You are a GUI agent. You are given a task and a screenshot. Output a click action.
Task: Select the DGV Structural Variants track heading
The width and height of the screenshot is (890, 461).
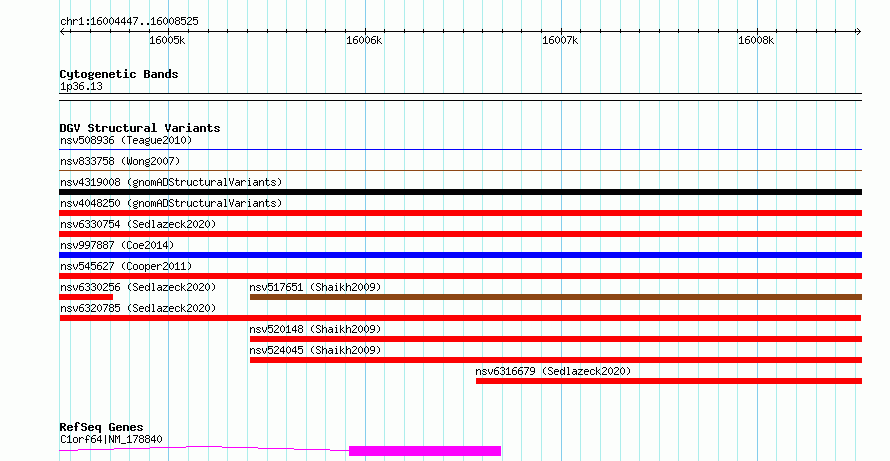(140, 128)
